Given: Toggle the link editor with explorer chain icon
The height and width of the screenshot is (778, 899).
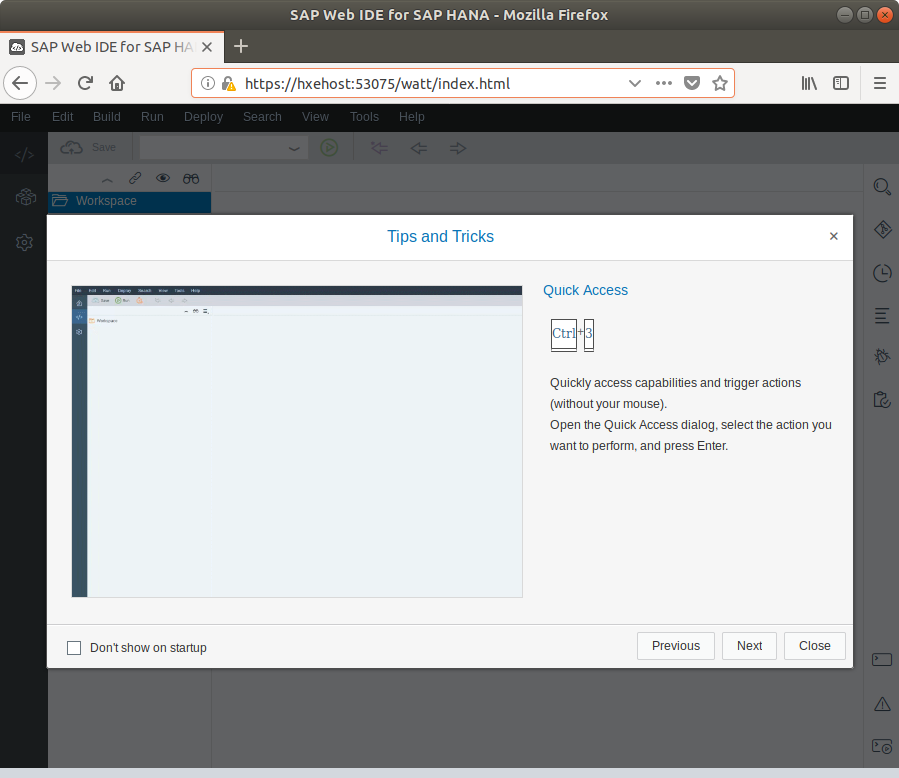Looking at the screenshot, I should [x=136, y=178].
